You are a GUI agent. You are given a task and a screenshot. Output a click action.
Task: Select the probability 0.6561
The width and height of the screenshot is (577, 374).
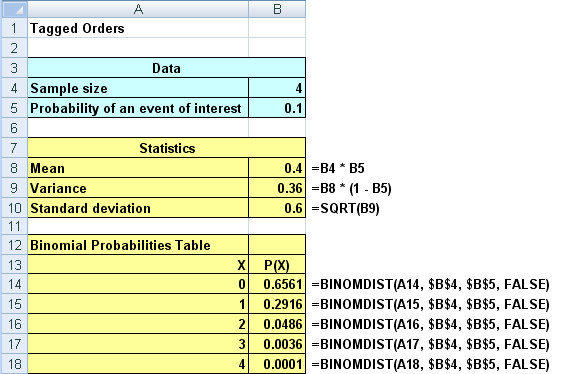(x=277, y=284)
